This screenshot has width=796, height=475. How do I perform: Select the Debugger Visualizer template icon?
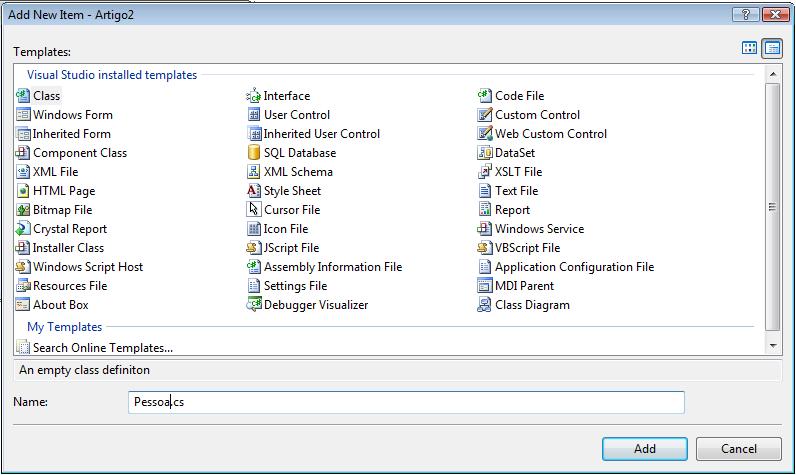pos(255,305)
